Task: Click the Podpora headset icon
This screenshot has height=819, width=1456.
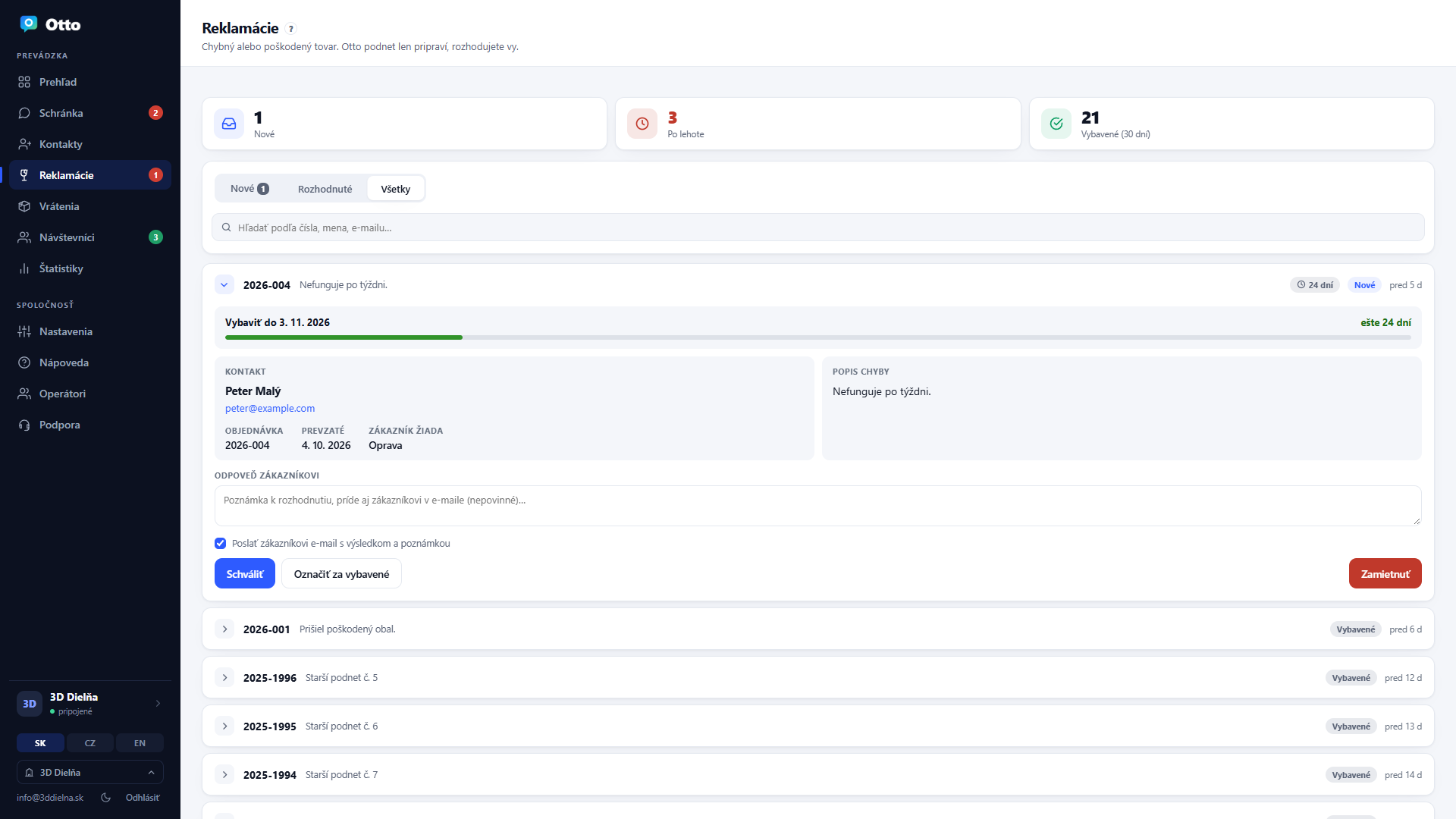Action: (24, 425)
